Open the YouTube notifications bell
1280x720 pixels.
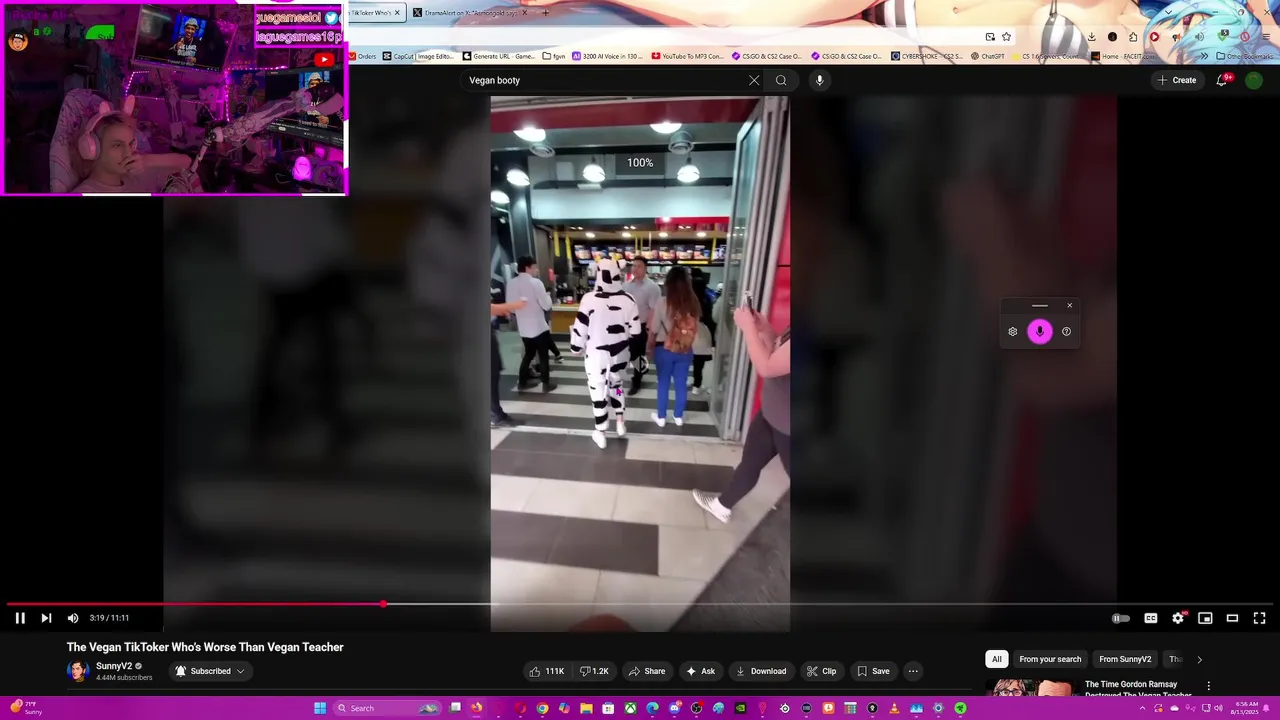click(1222, 80)
